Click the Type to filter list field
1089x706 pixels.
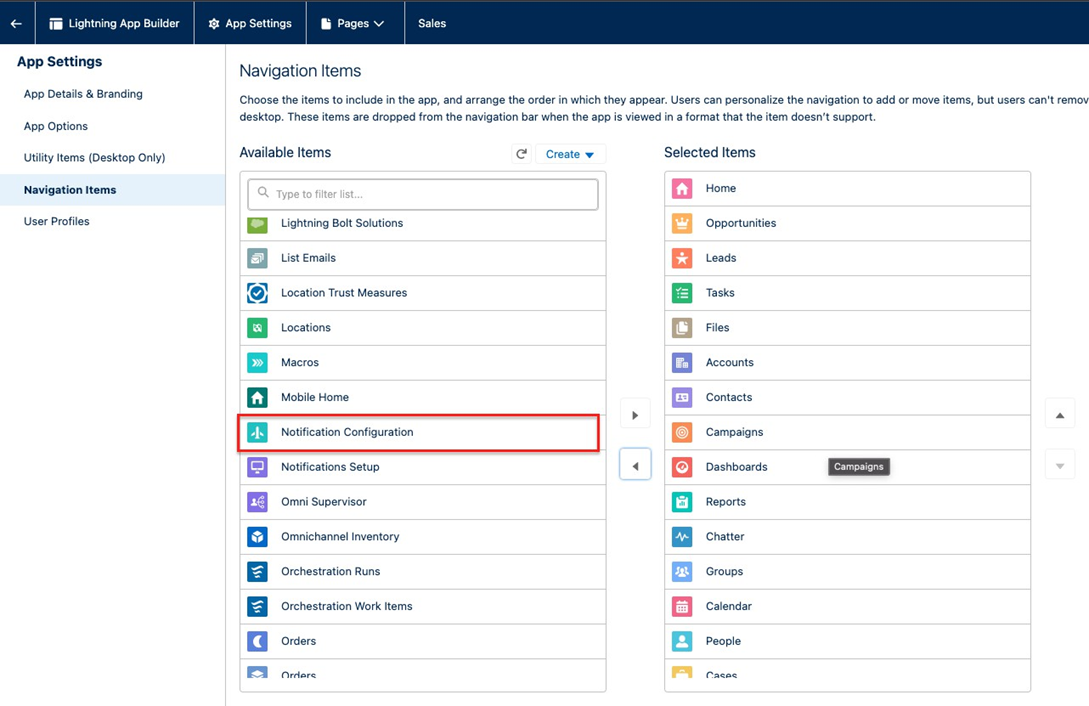[423, 194]
